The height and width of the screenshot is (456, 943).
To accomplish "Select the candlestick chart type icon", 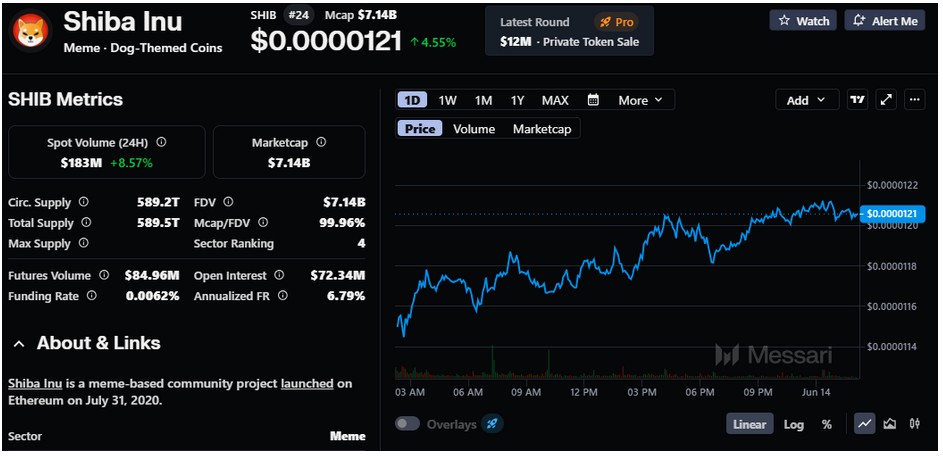I will (915, 424).
